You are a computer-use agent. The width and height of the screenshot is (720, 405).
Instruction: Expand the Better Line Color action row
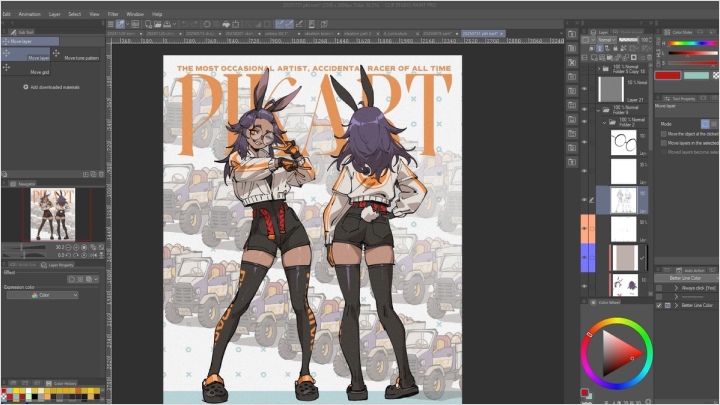tap(676, 305)
